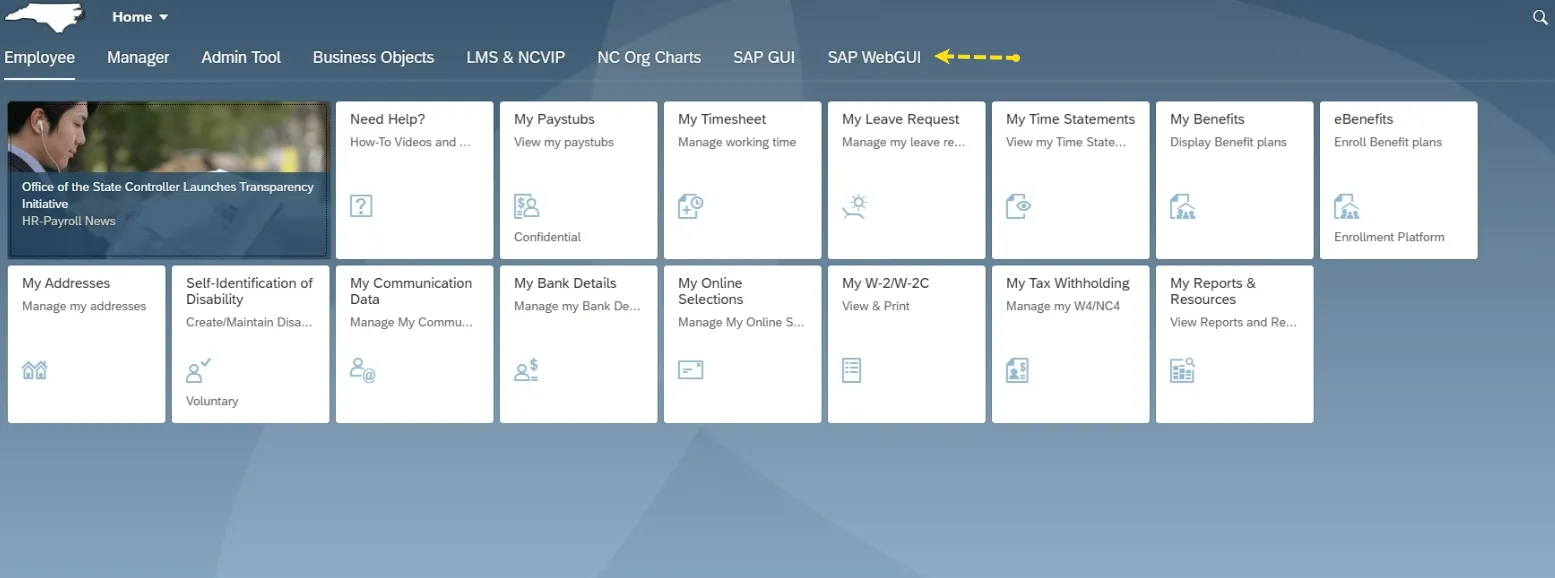
Task: Open the NC Org Charts tab
Action: (x=649, y=57)
